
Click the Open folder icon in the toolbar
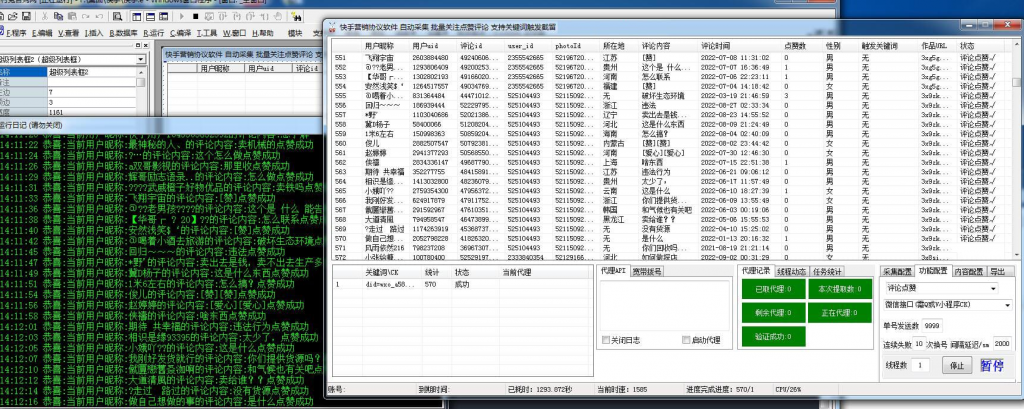click(12, 16)
